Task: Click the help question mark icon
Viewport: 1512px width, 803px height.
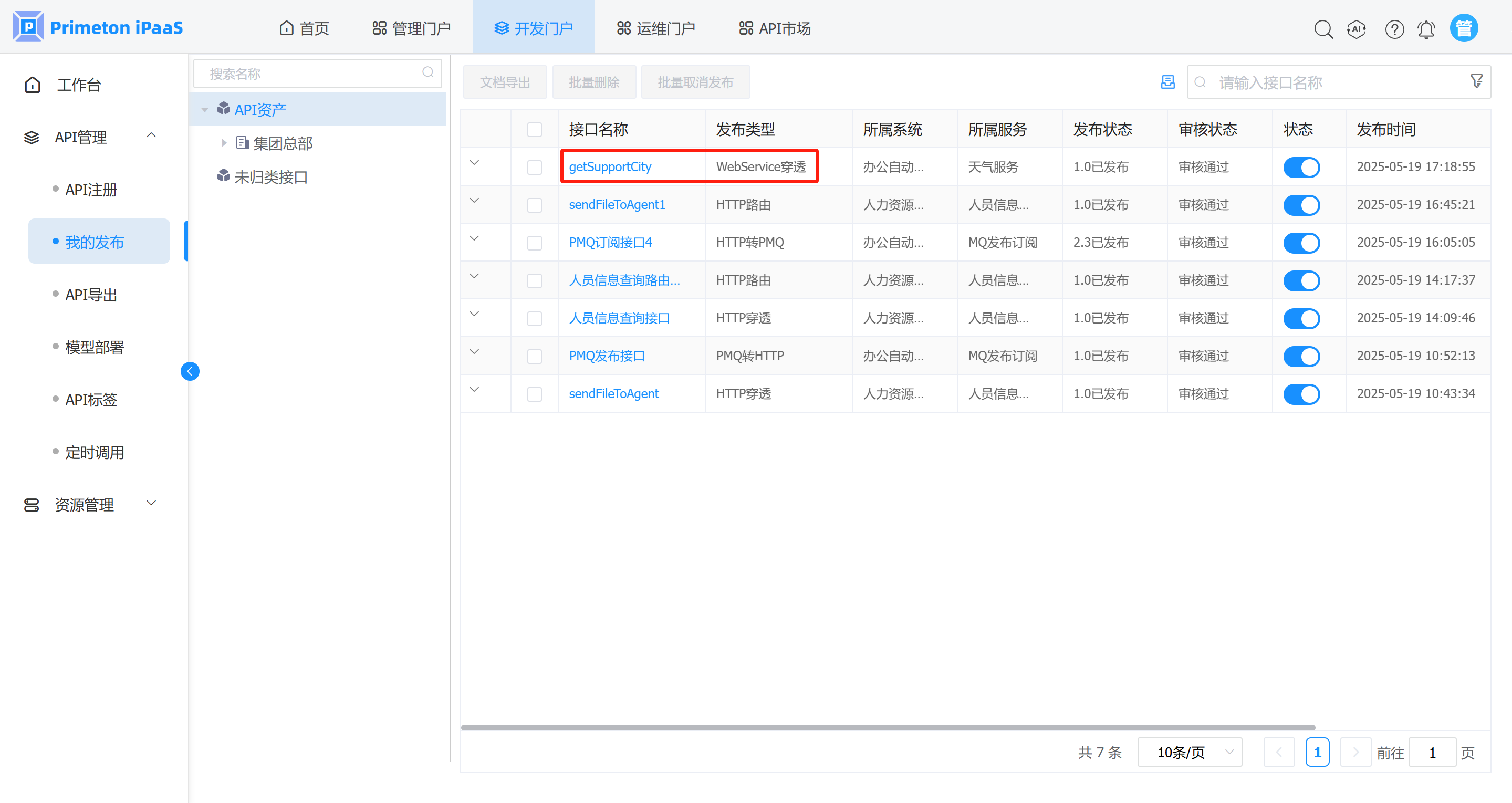Action: tap(1394, 29)
